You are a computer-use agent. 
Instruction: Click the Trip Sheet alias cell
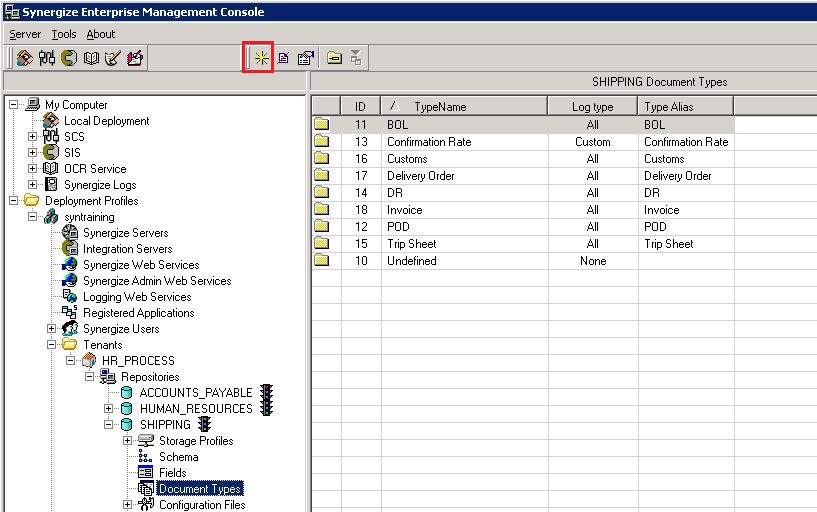pyautogui.click(x=686, y=244)
